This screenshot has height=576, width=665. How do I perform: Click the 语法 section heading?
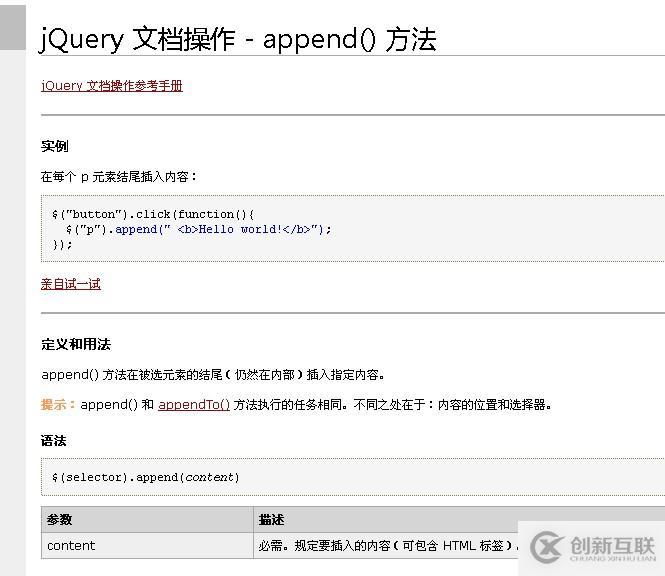point(53,441)
